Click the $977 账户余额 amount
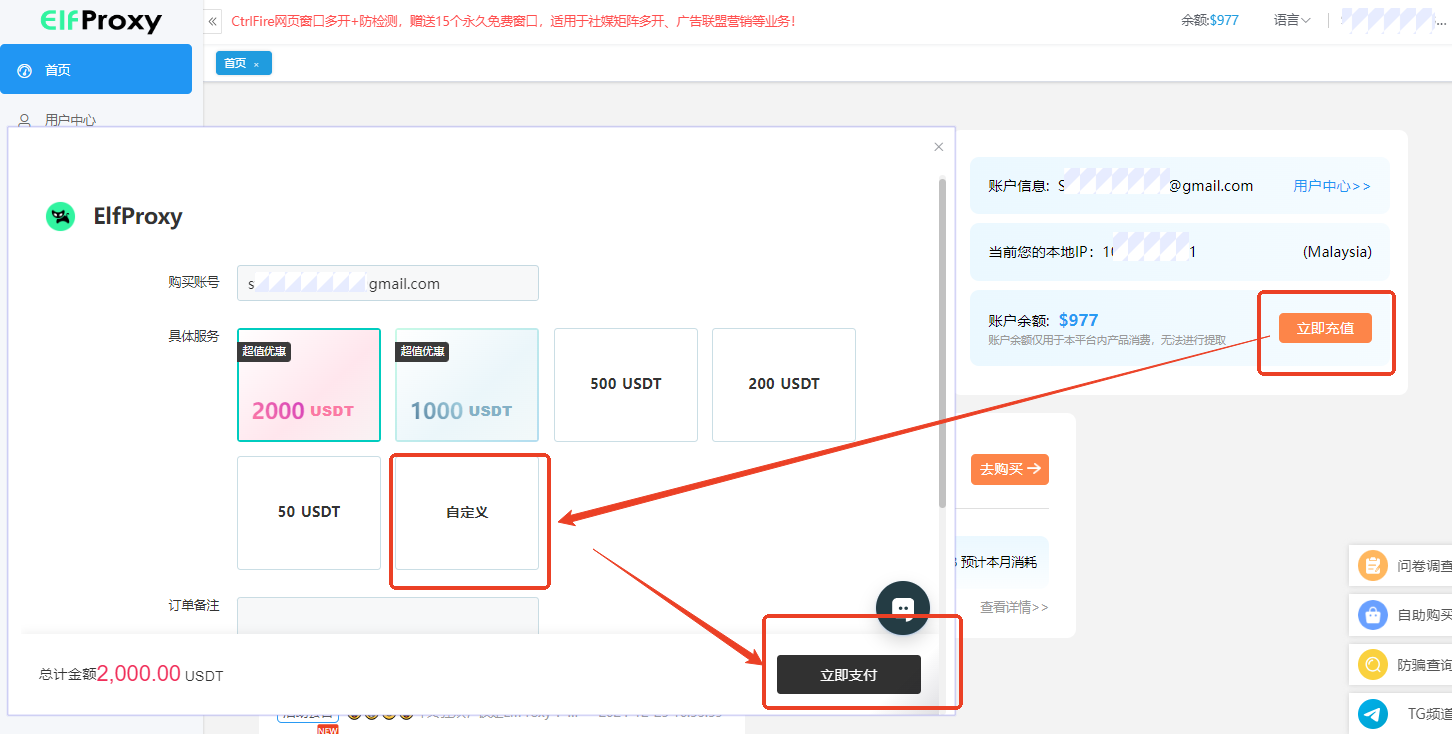 pos(1078,320)
